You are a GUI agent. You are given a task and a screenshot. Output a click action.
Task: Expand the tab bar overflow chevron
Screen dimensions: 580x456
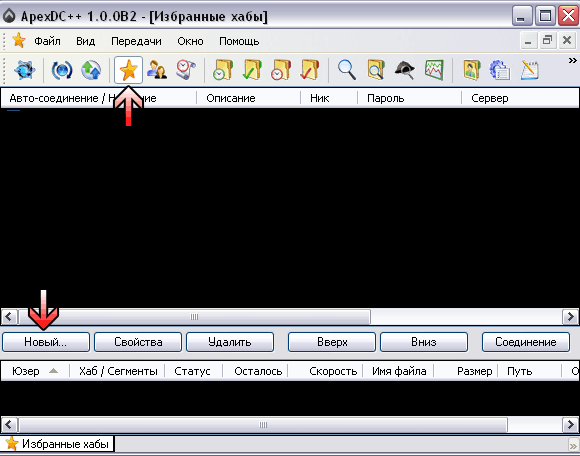coord(573,446)
